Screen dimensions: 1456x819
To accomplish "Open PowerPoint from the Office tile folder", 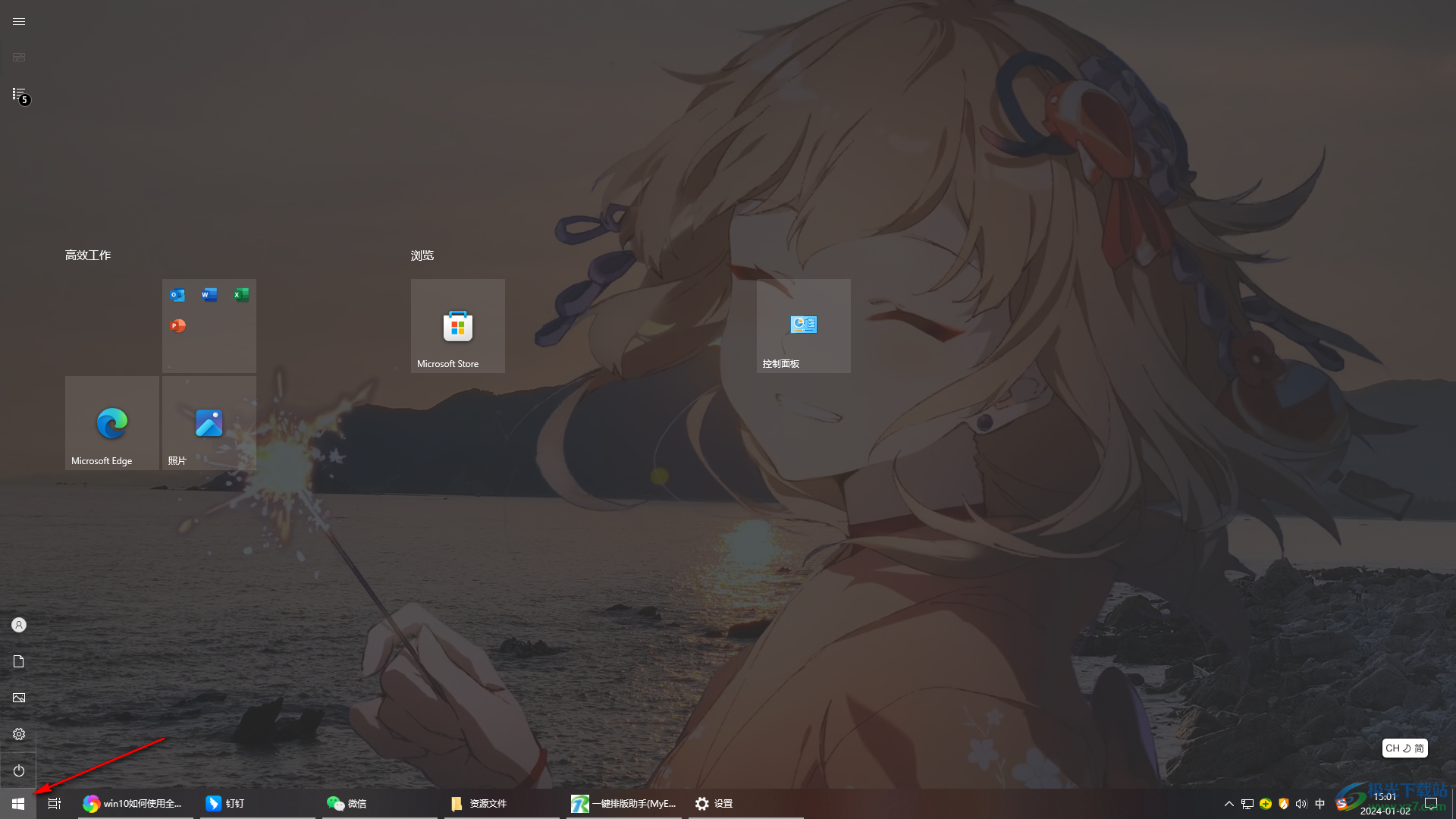I will [x=177, y=326].
